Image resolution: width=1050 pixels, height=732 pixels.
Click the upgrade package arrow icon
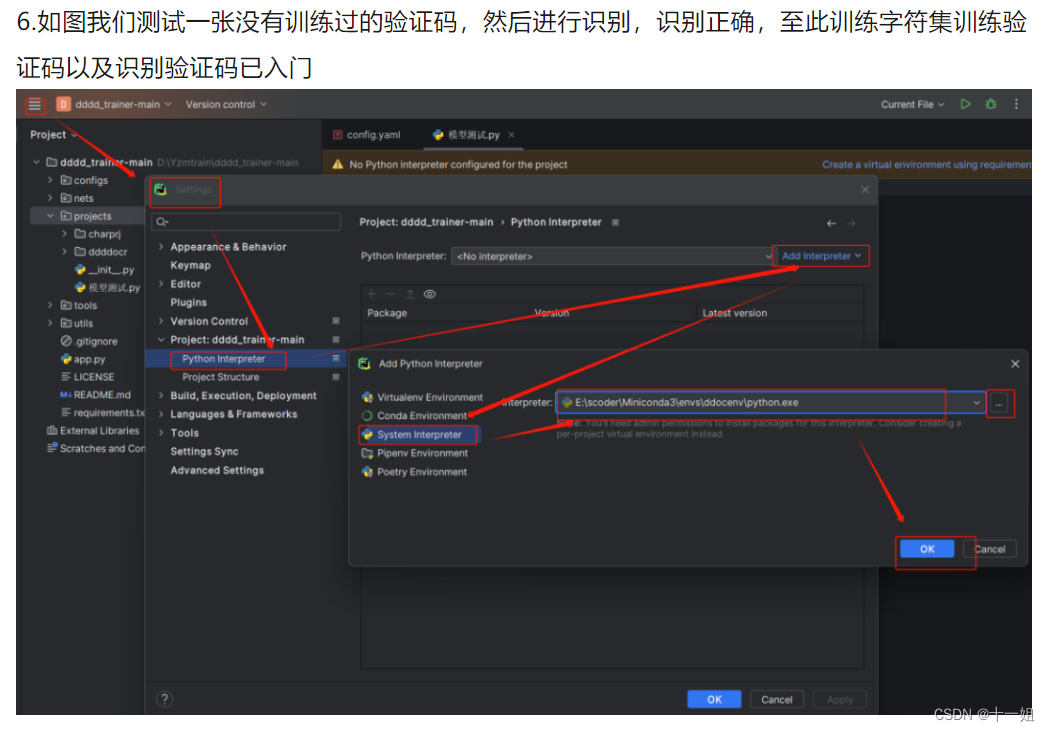point(410,293)
